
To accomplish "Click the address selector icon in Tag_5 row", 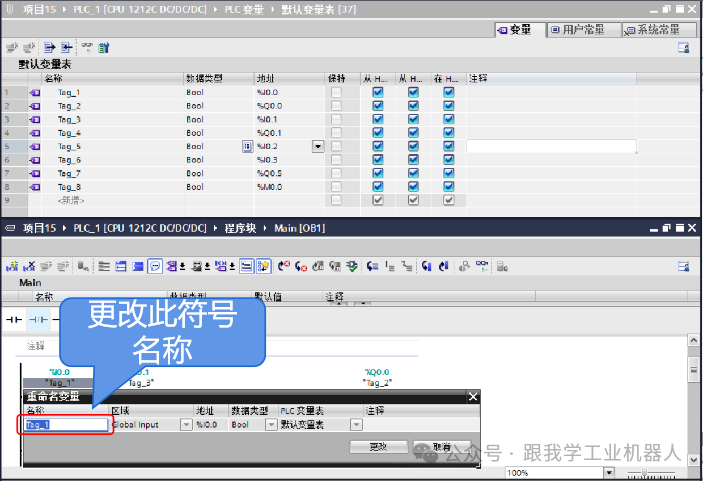I will pyautogui.click(x=247, y=146).
